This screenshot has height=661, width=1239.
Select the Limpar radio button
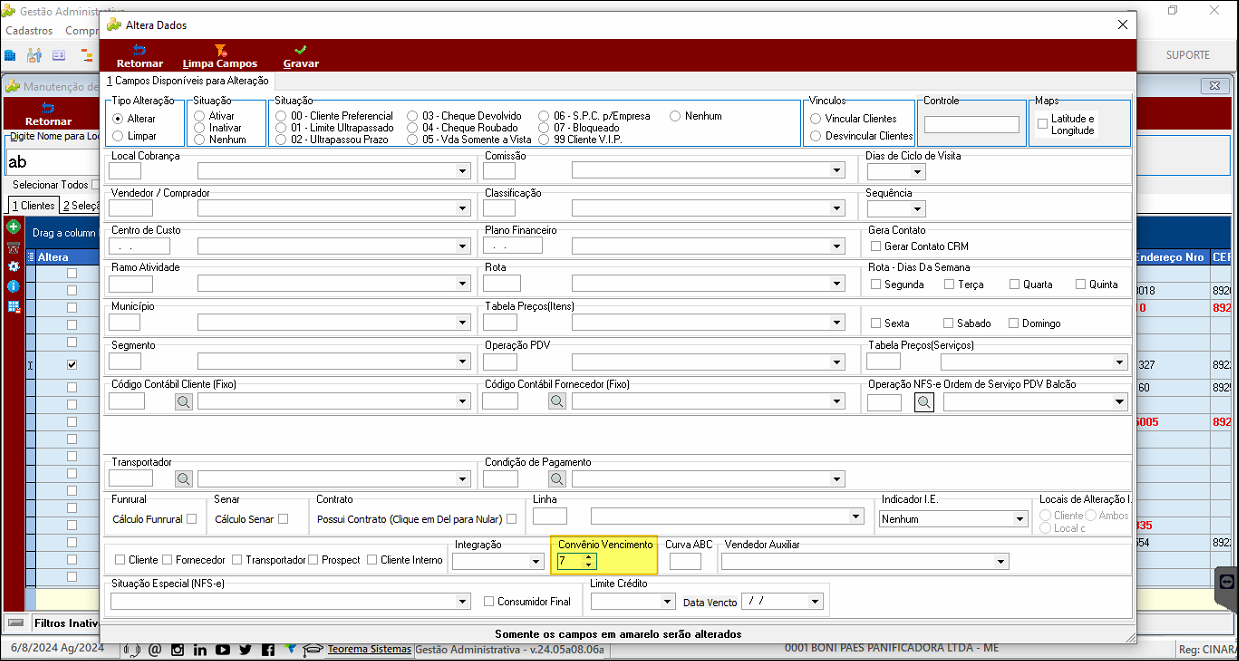pos(118,135)
